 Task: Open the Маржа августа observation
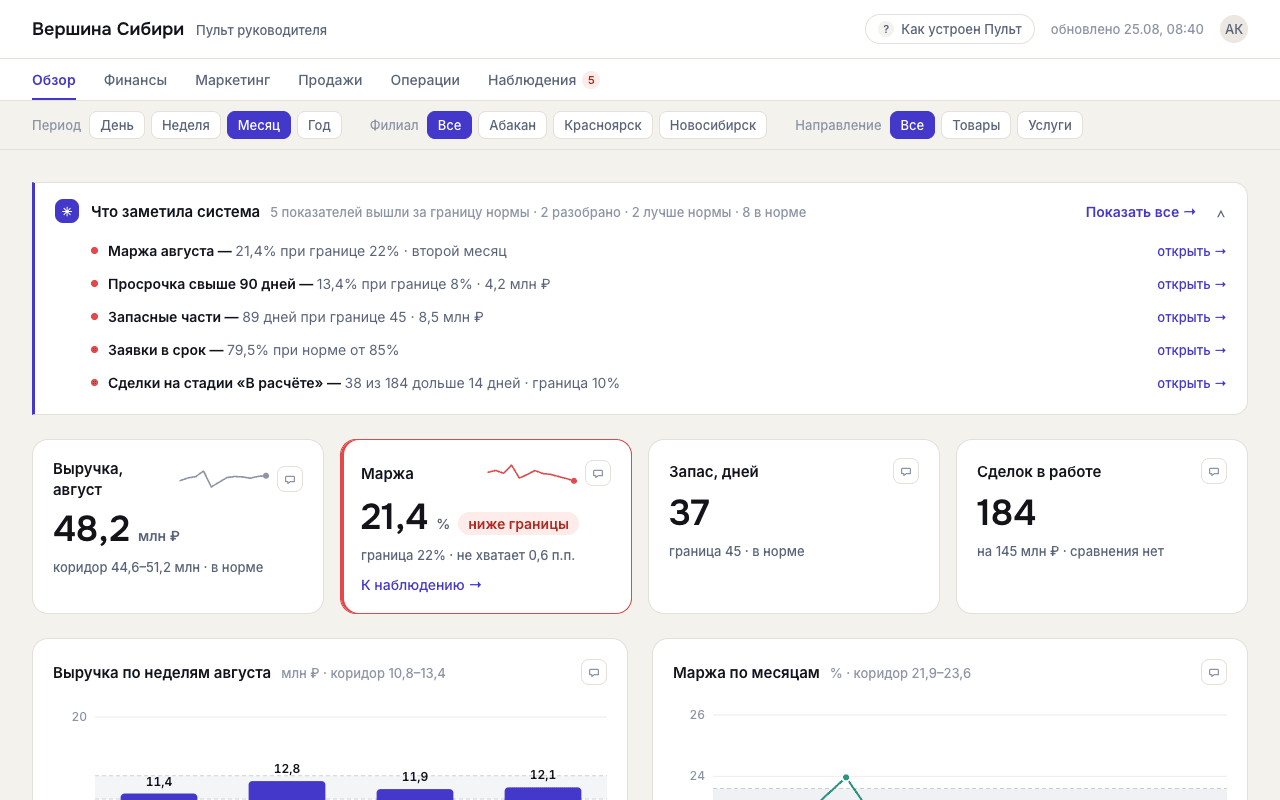[1192, 251]
